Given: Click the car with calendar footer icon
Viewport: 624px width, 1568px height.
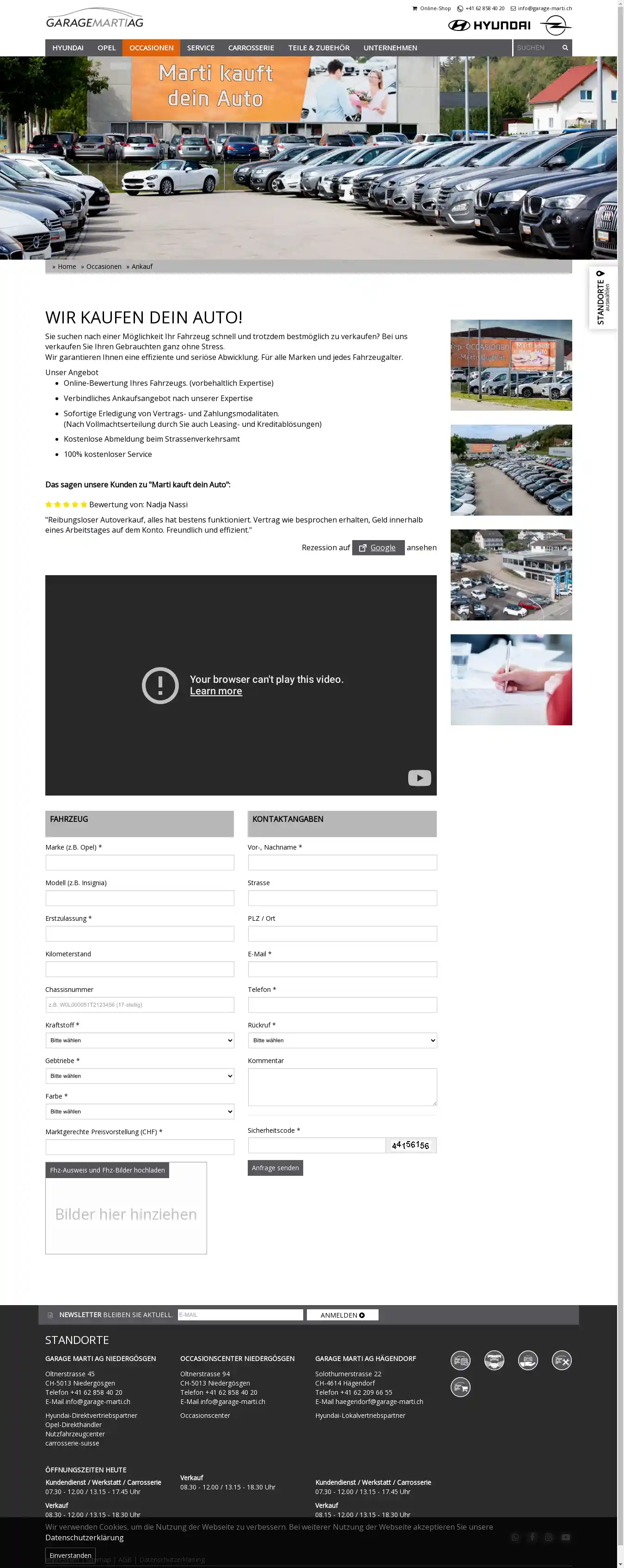Looking at the screenshot, I should [460, 1360].
